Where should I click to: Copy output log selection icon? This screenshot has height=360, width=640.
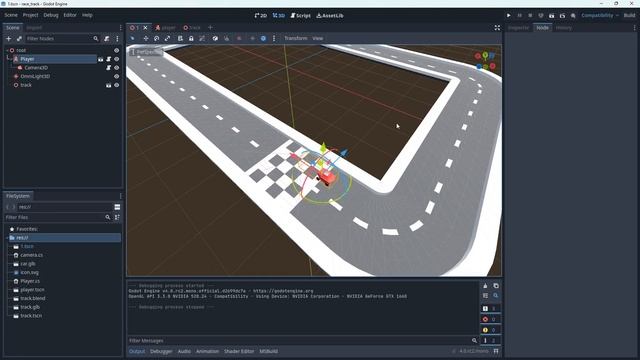(496, 286)
